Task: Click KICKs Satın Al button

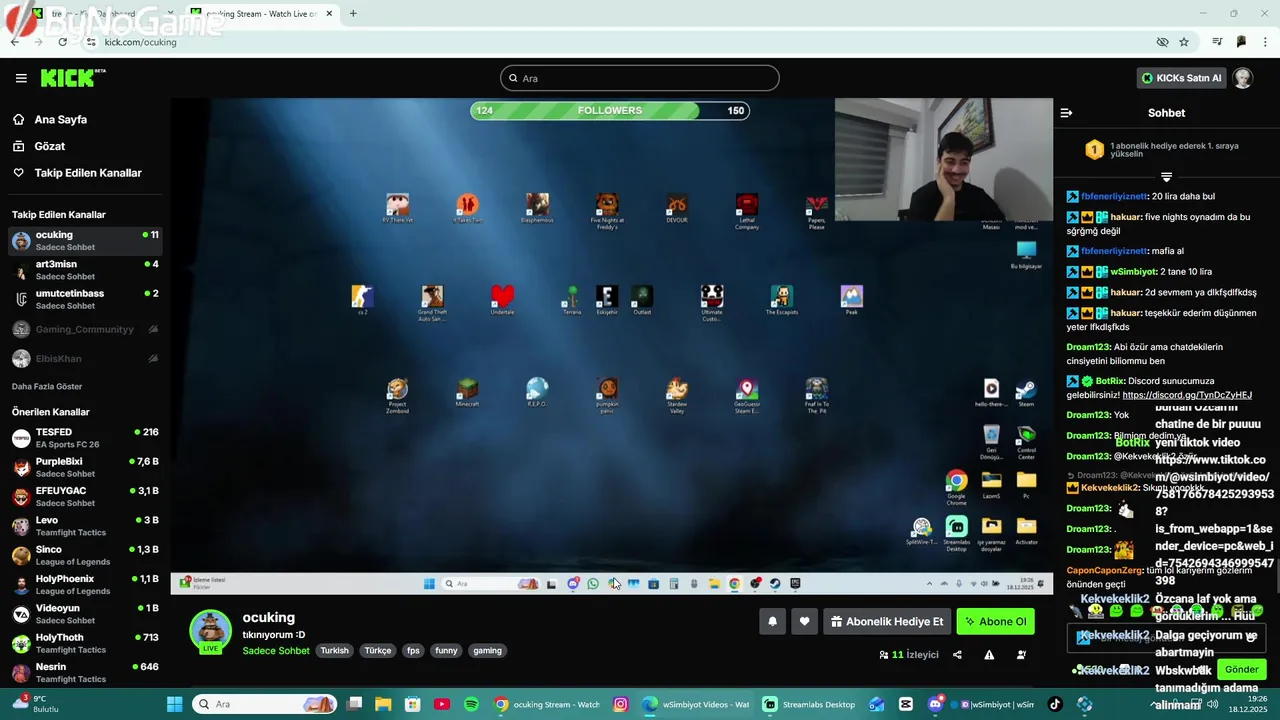Action: pos(1181,78)
